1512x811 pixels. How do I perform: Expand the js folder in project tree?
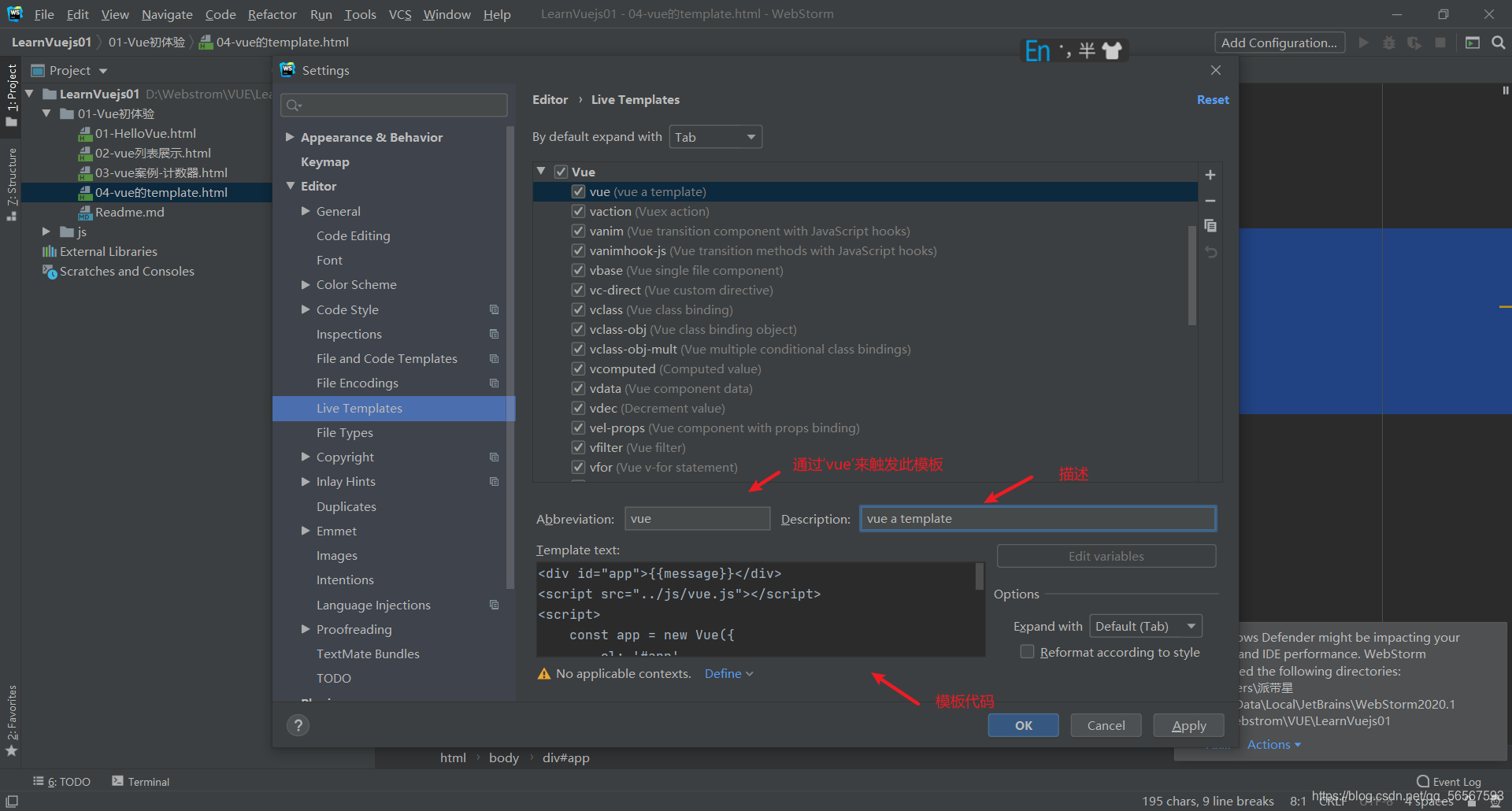click(x=46, y=231)
